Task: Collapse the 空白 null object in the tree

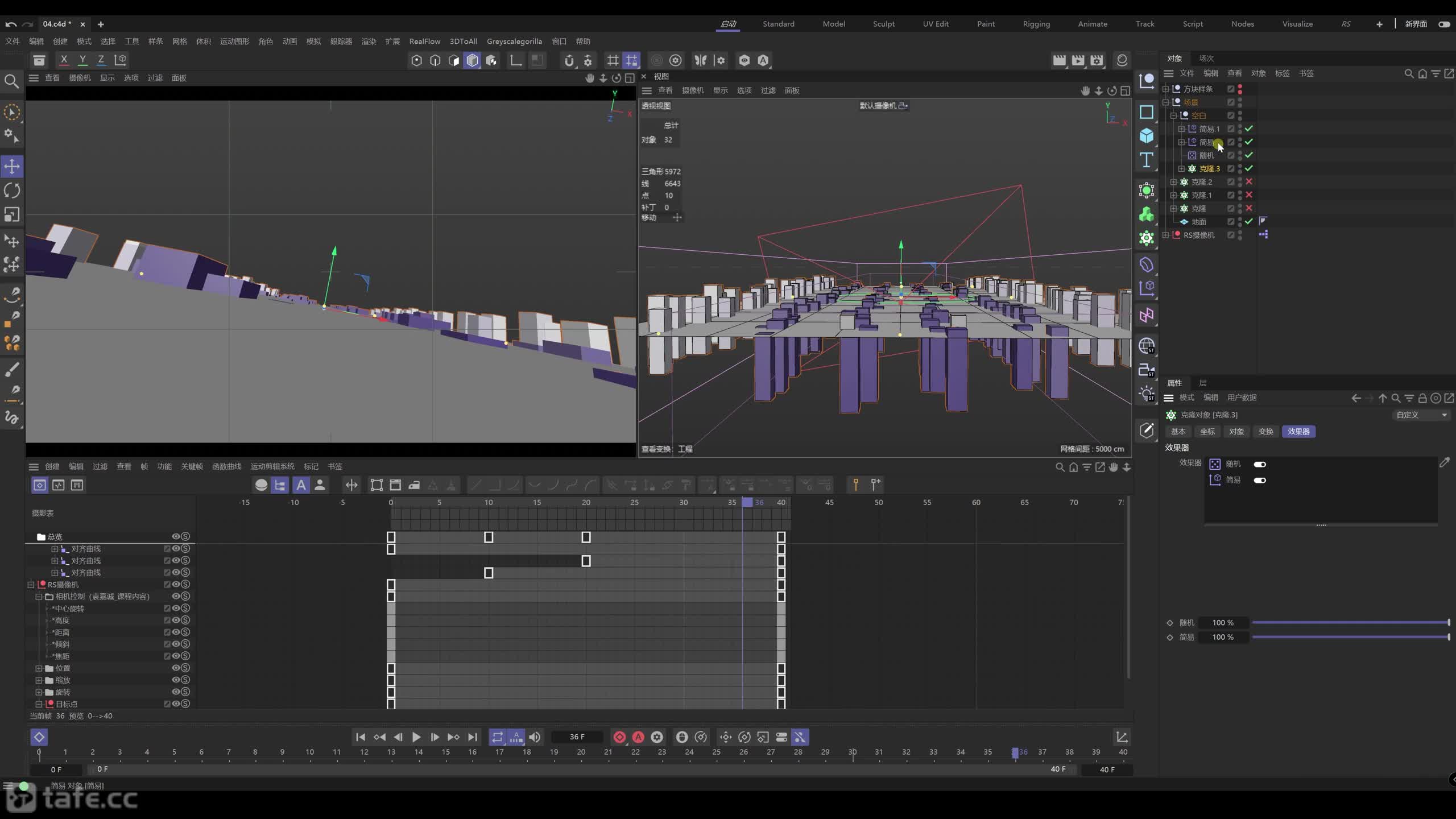Action: (x=1173, y=115)
